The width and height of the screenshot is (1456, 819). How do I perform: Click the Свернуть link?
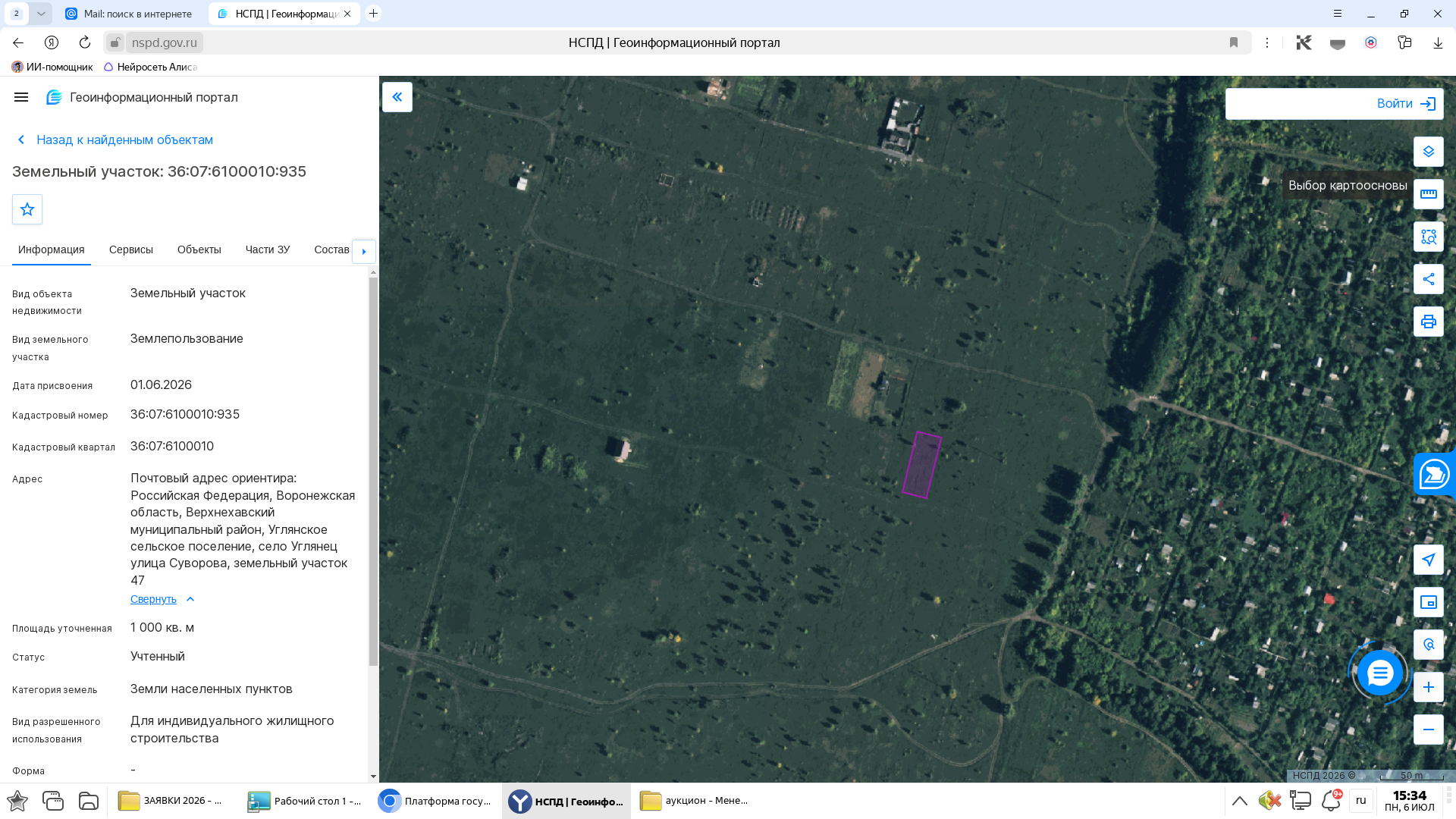coord(153,599)
